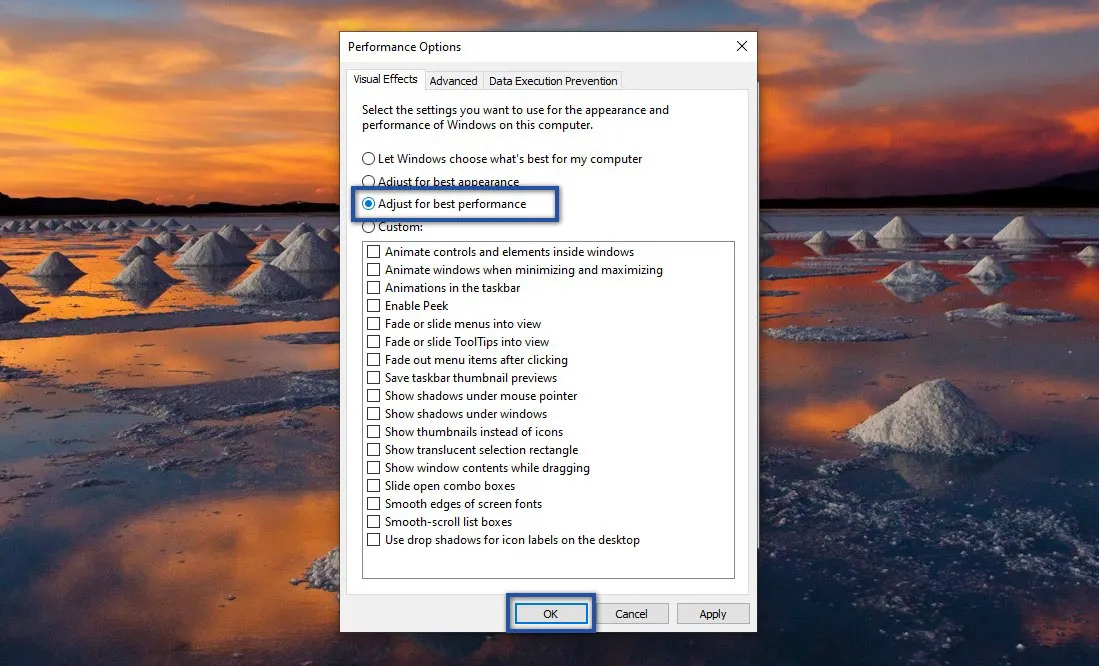
Task: Click the OK button
Action: point(551,613)
